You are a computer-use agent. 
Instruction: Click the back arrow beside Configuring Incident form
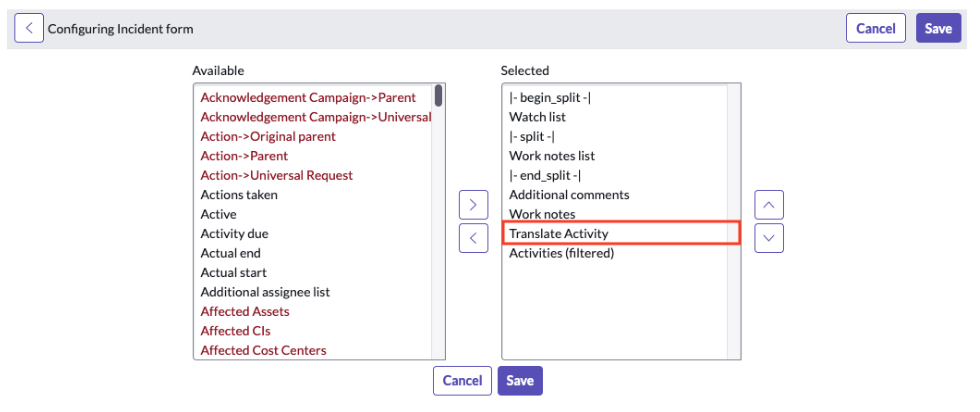pyautogui.click(x=29, y=29)
